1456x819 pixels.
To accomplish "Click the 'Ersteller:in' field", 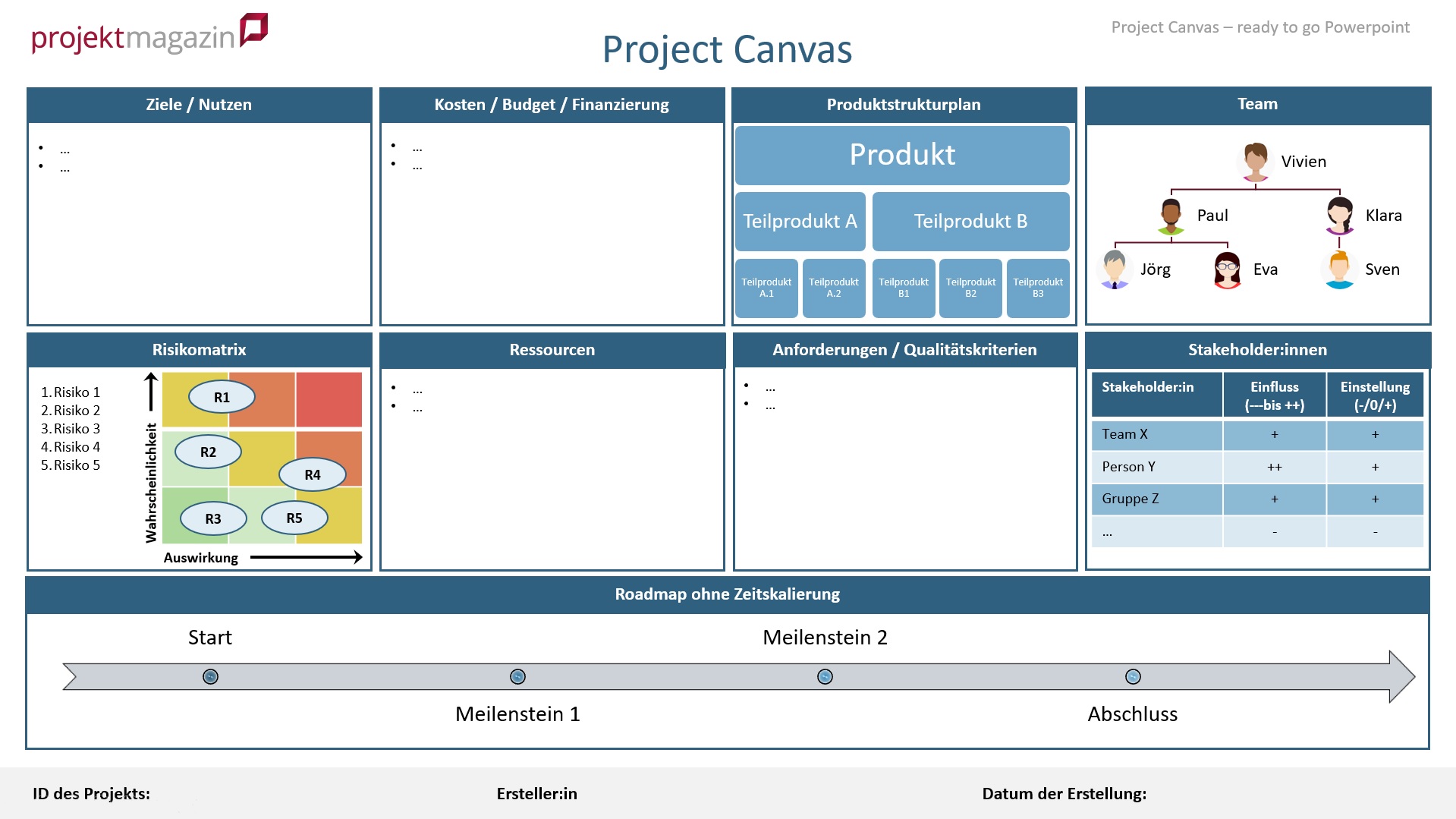I will (x=536, y=794).
